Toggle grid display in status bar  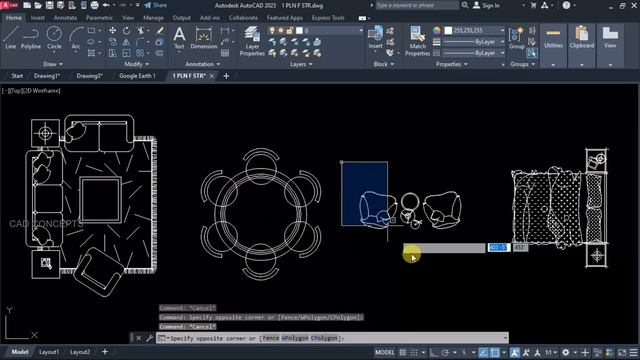pos(403,352)
